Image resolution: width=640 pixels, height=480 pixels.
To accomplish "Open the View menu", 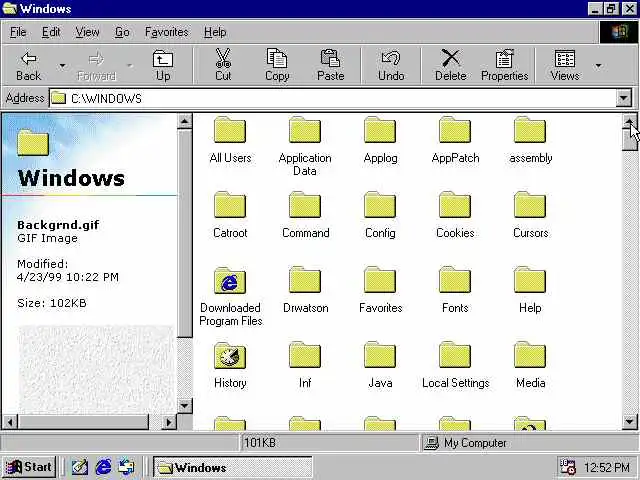I will pos(87,32).
